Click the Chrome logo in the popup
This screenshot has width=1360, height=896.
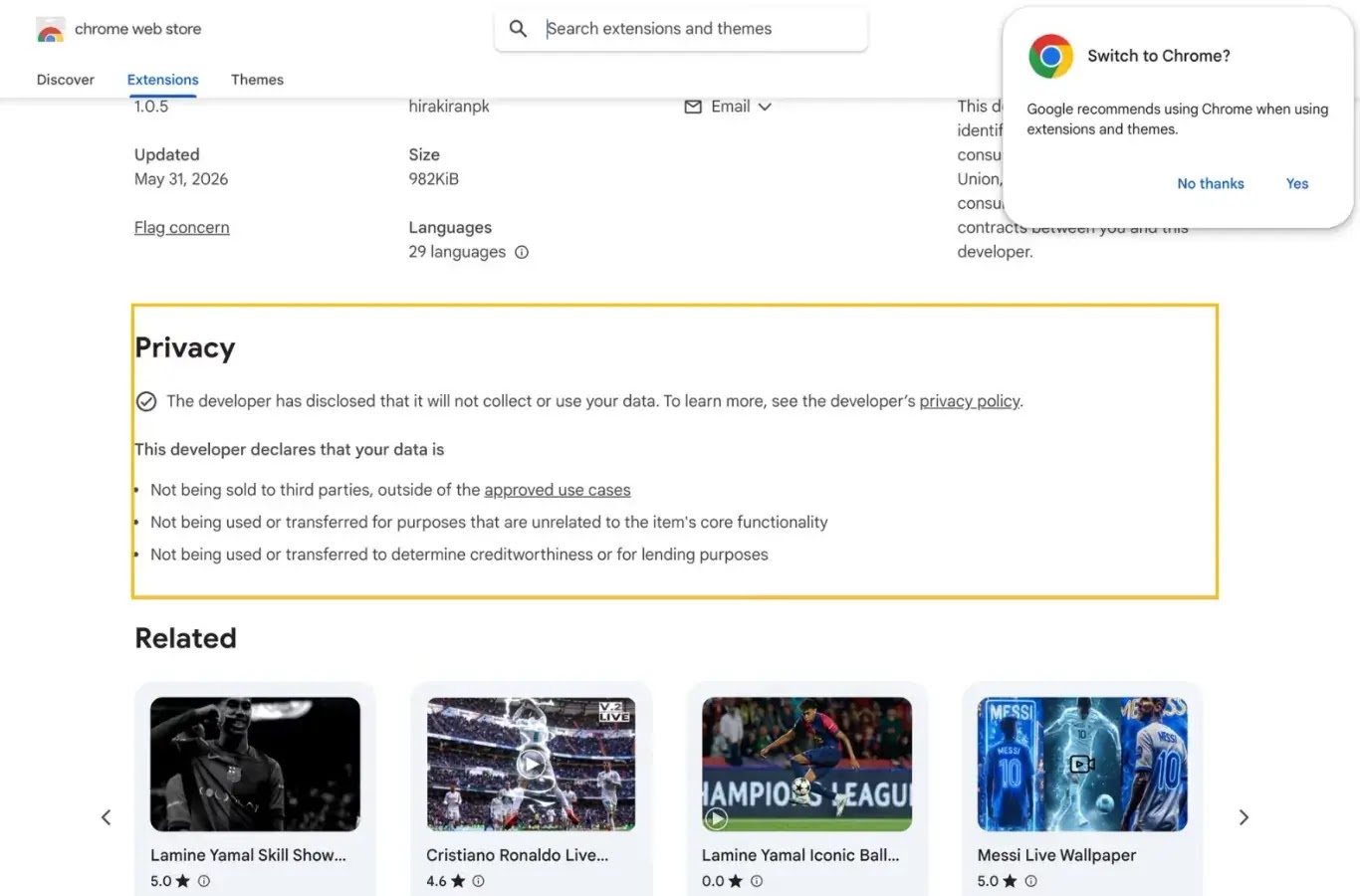pos(1050,56)
